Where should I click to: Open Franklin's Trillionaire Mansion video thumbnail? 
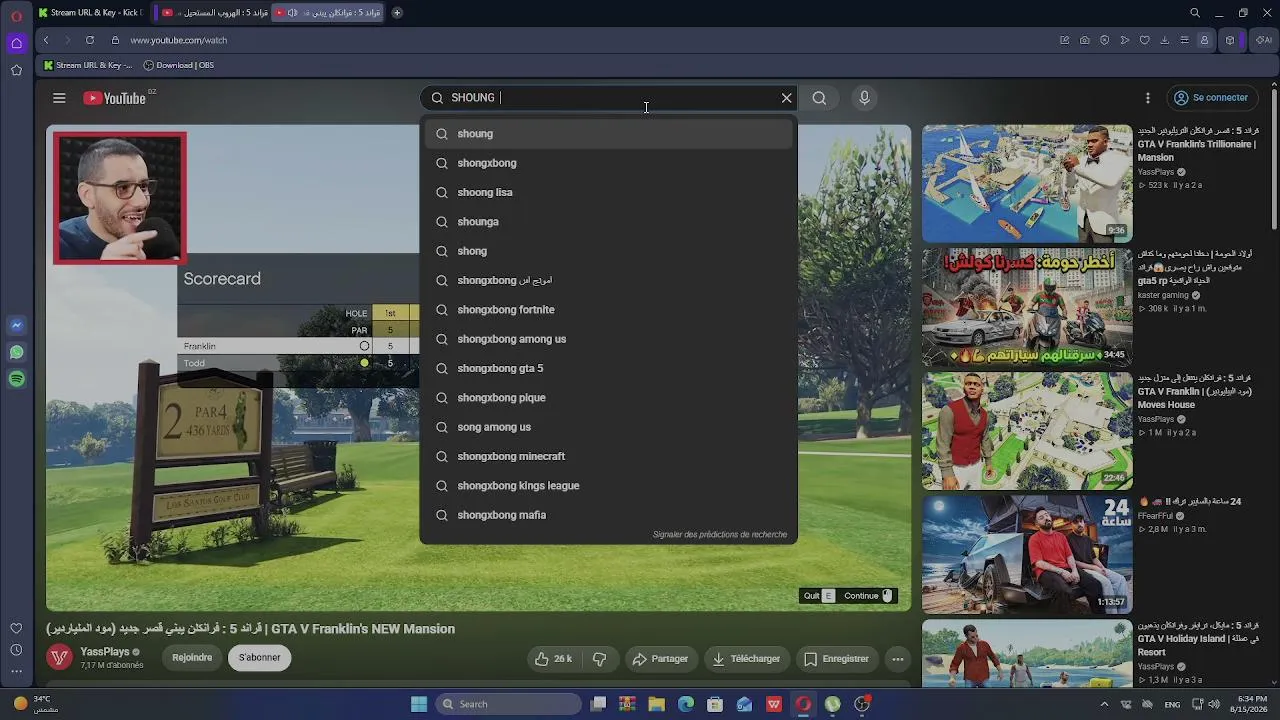pos(1027,183)
